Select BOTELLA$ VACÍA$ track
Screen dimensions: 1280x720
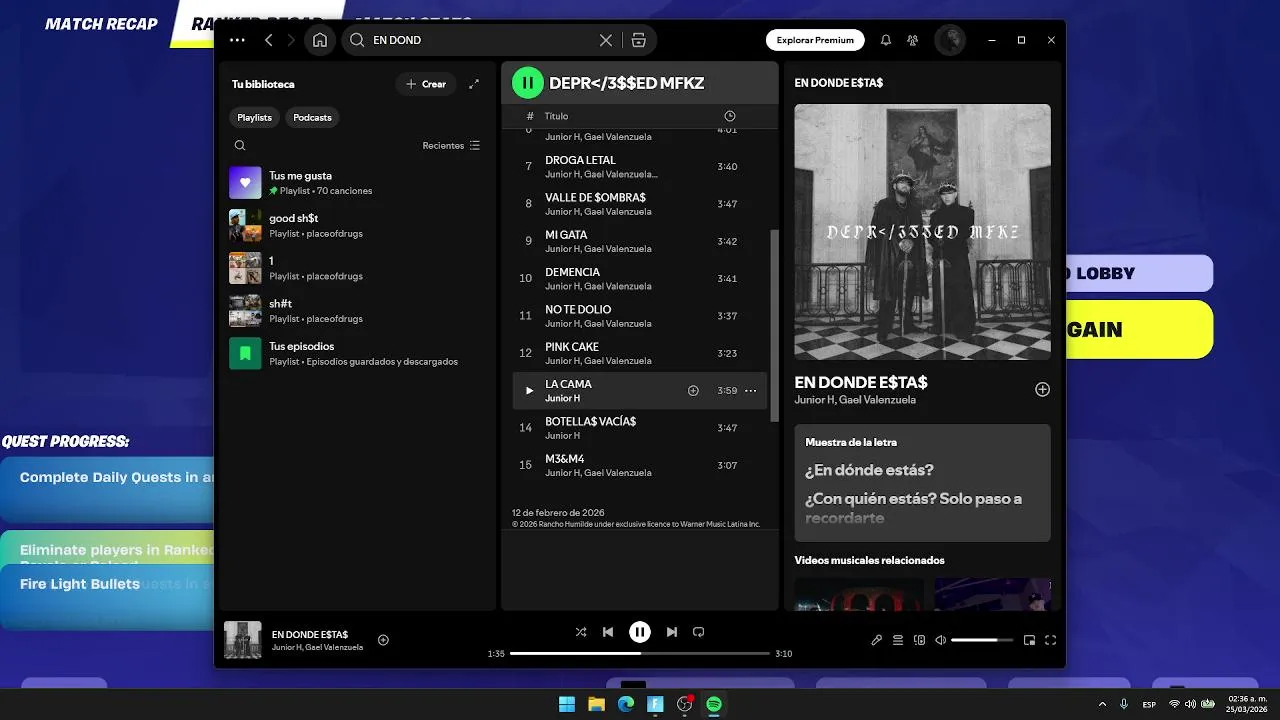[639, 428]
